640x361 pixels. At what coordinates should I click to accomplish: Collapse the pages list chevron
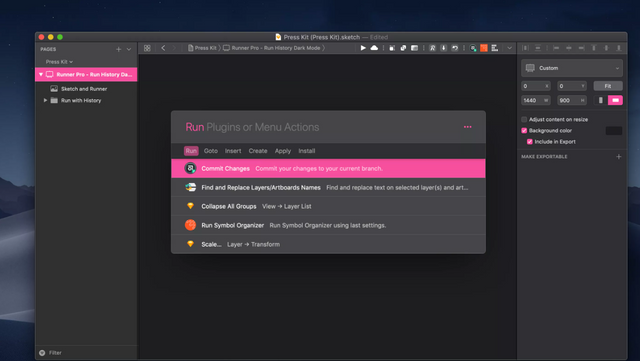(x=129, y=49)
